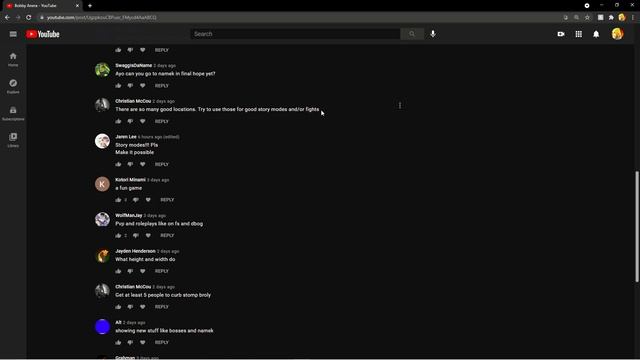Open the YouTube apps grid
The width and height of the screenshot is (640, 360).
(578, 34)
